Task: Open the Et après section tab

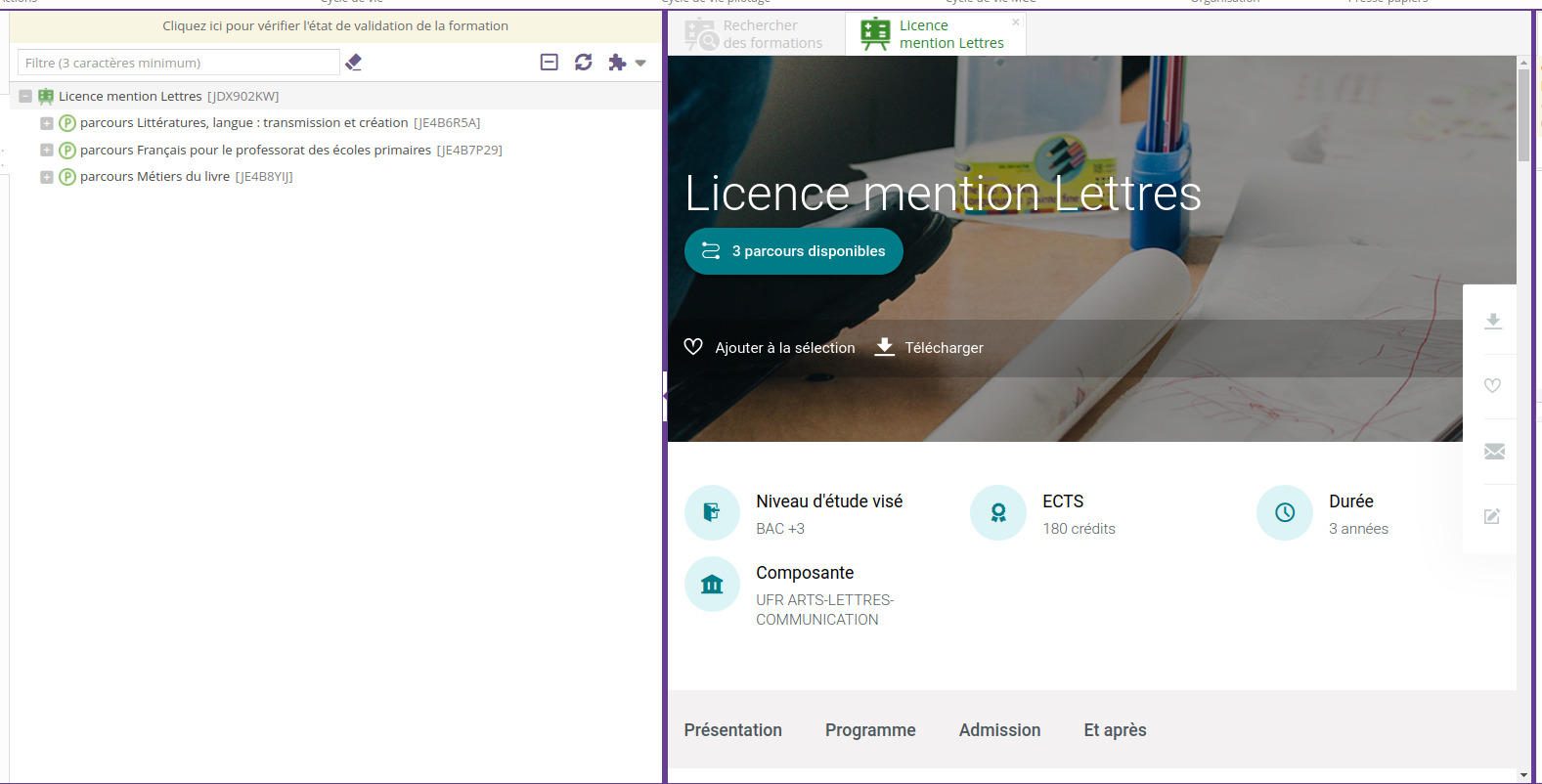Action: 1115,730
